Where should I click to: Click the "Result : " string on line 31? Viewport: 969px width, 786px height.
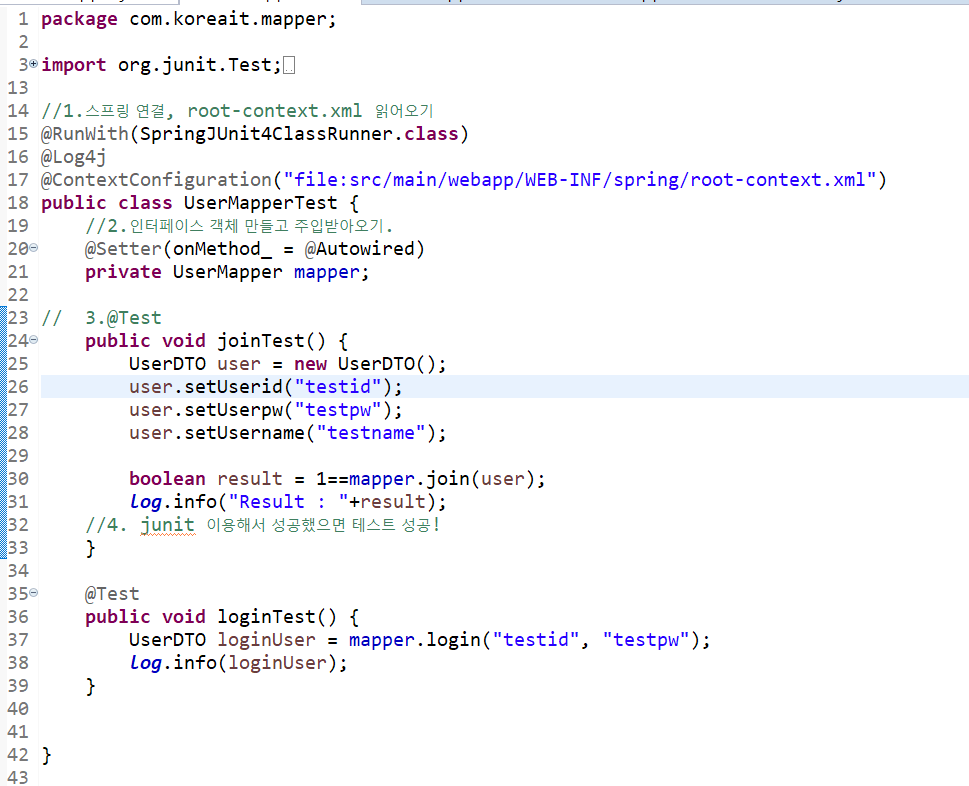(x=288, y=502)
